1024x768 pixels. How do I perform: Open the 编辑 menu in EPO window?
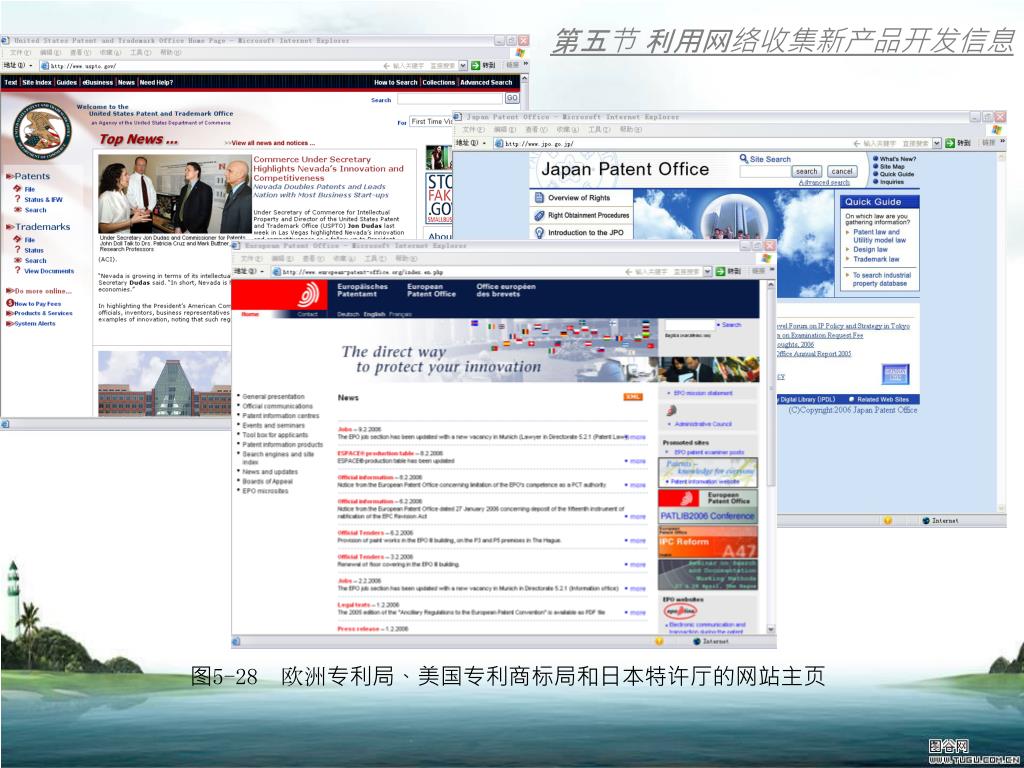point(283,259)
